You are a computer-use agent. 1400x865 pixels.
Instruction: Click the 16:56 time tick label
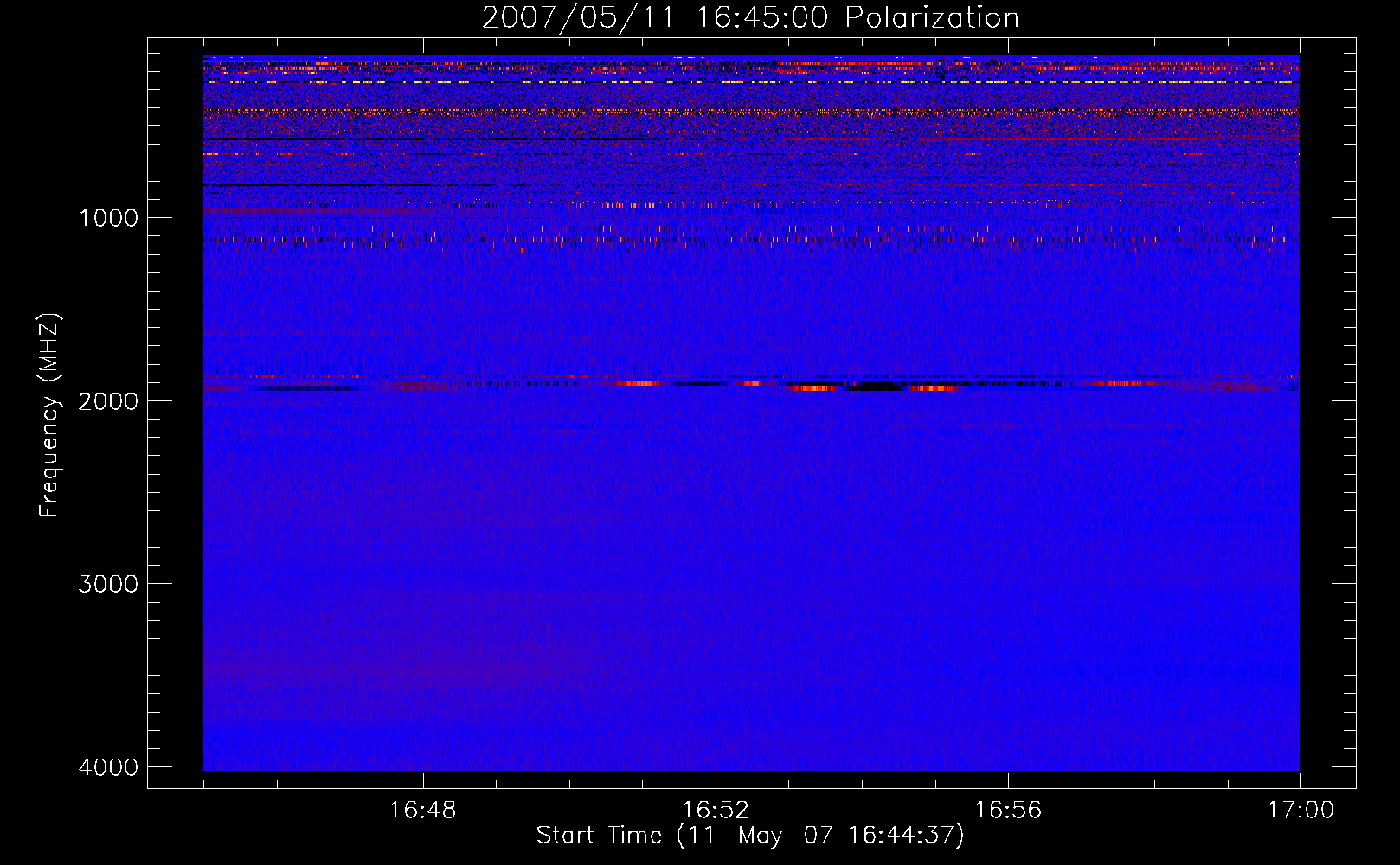pos(1008,811)
